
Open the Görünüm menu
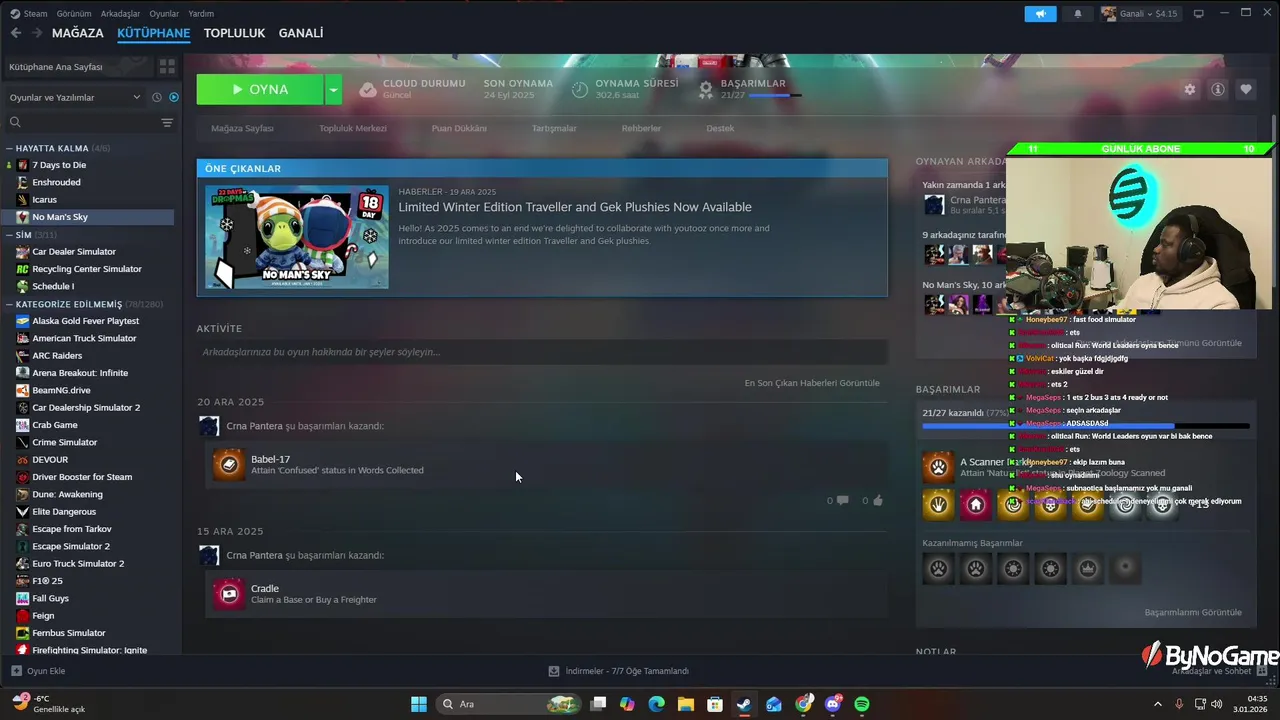point(74,14)
